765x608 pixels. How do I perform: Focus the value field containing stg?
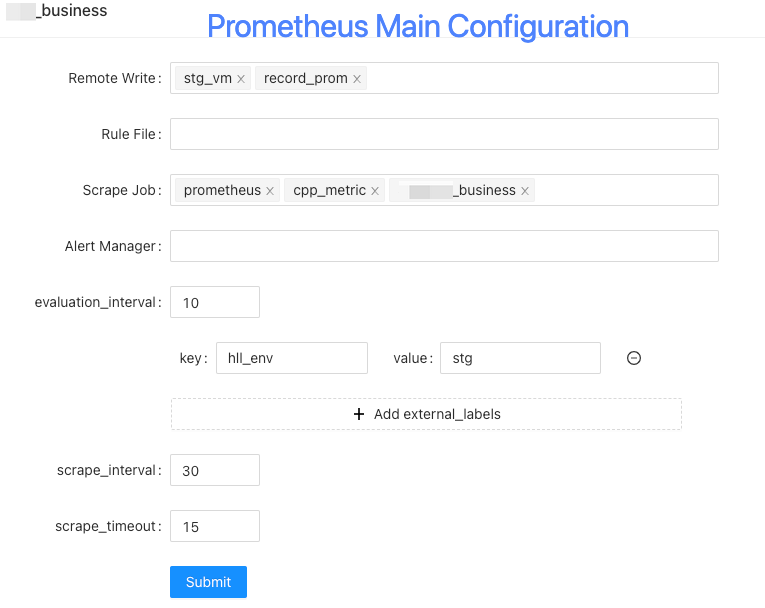[520, 358]
